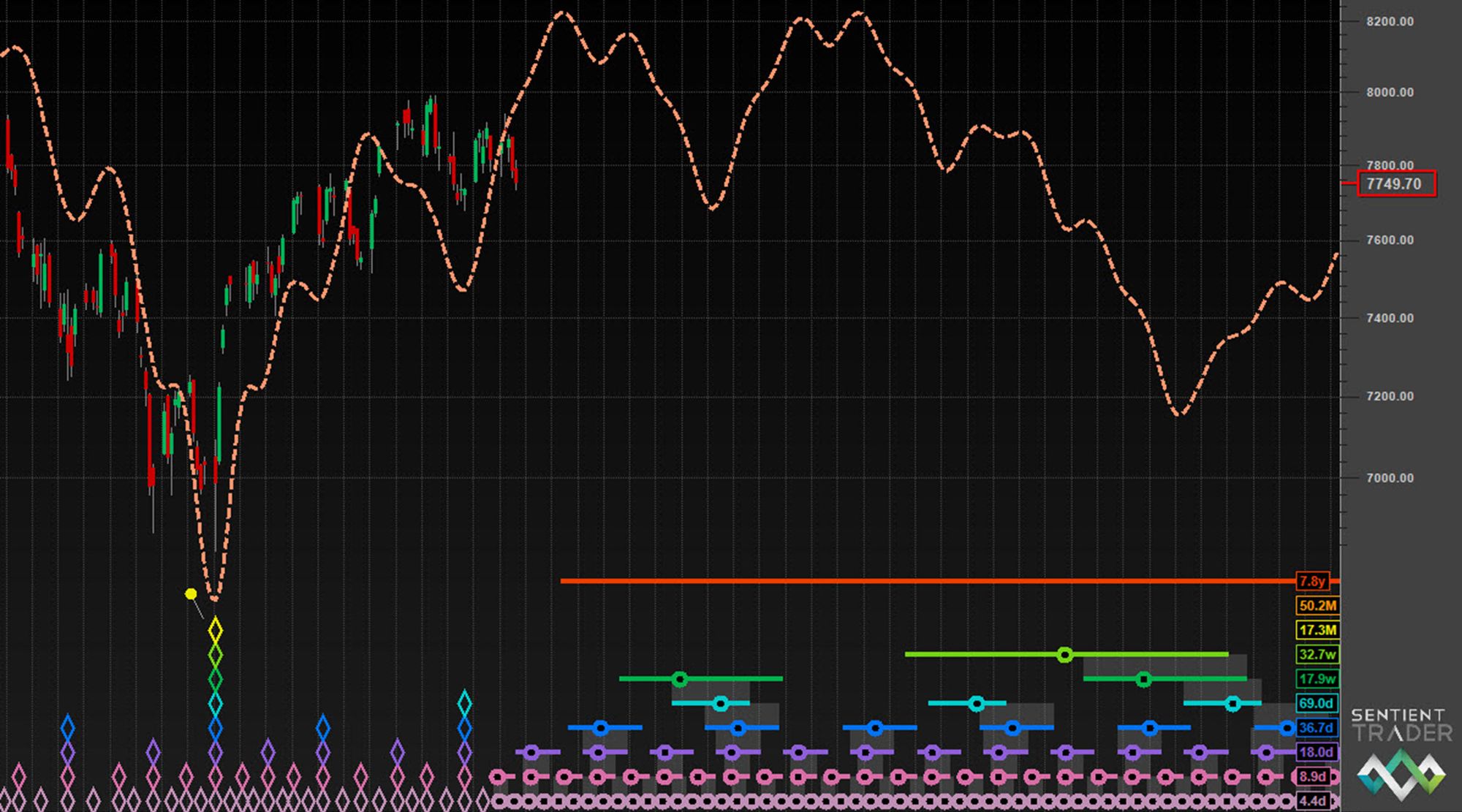Viewport: 1462px width, 812px height.
Task: Click the 32.7w cycle label
Action: click(1317, 654)
